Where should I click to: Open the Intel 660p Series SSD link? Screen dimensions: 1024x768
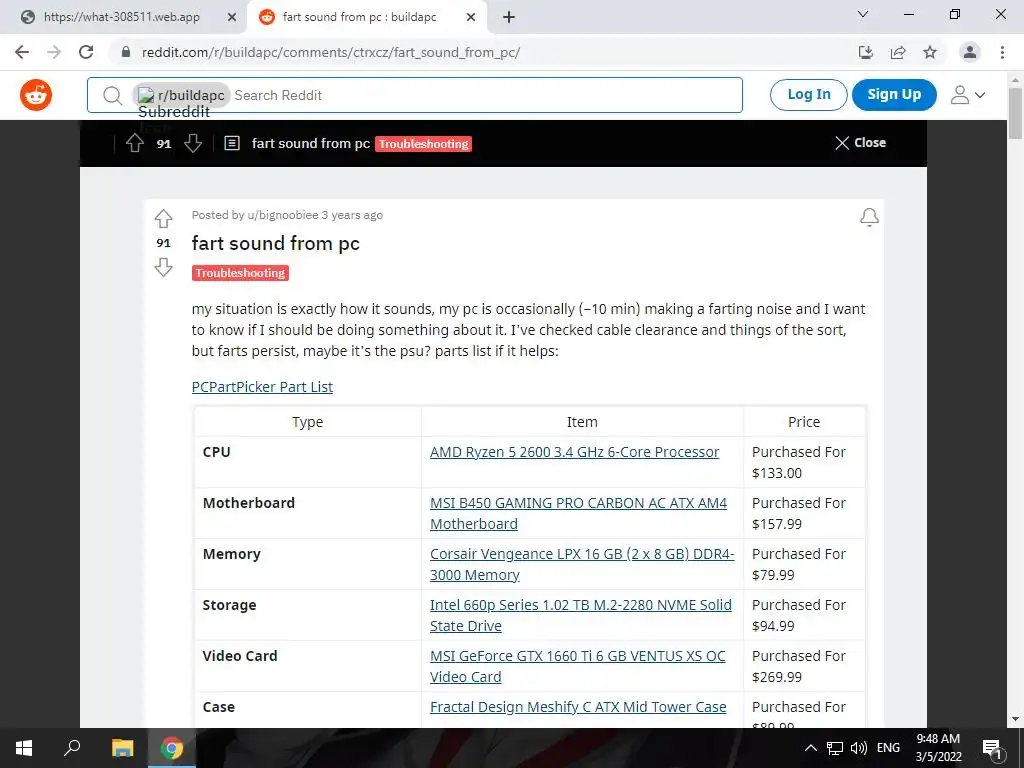(581, 615)
